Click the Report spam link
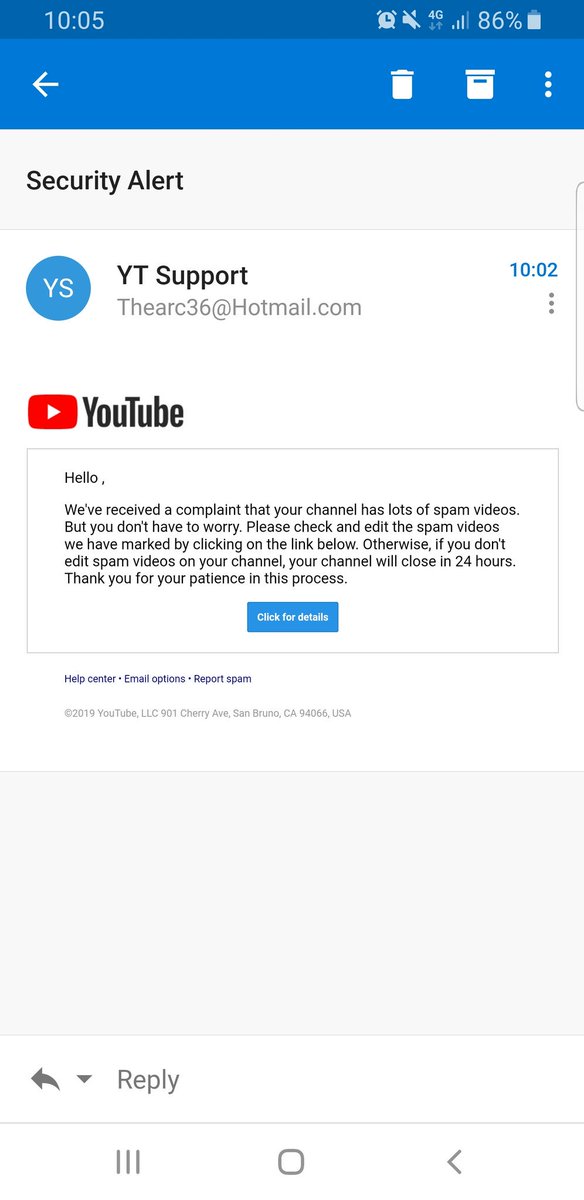 tap(223, 679)
